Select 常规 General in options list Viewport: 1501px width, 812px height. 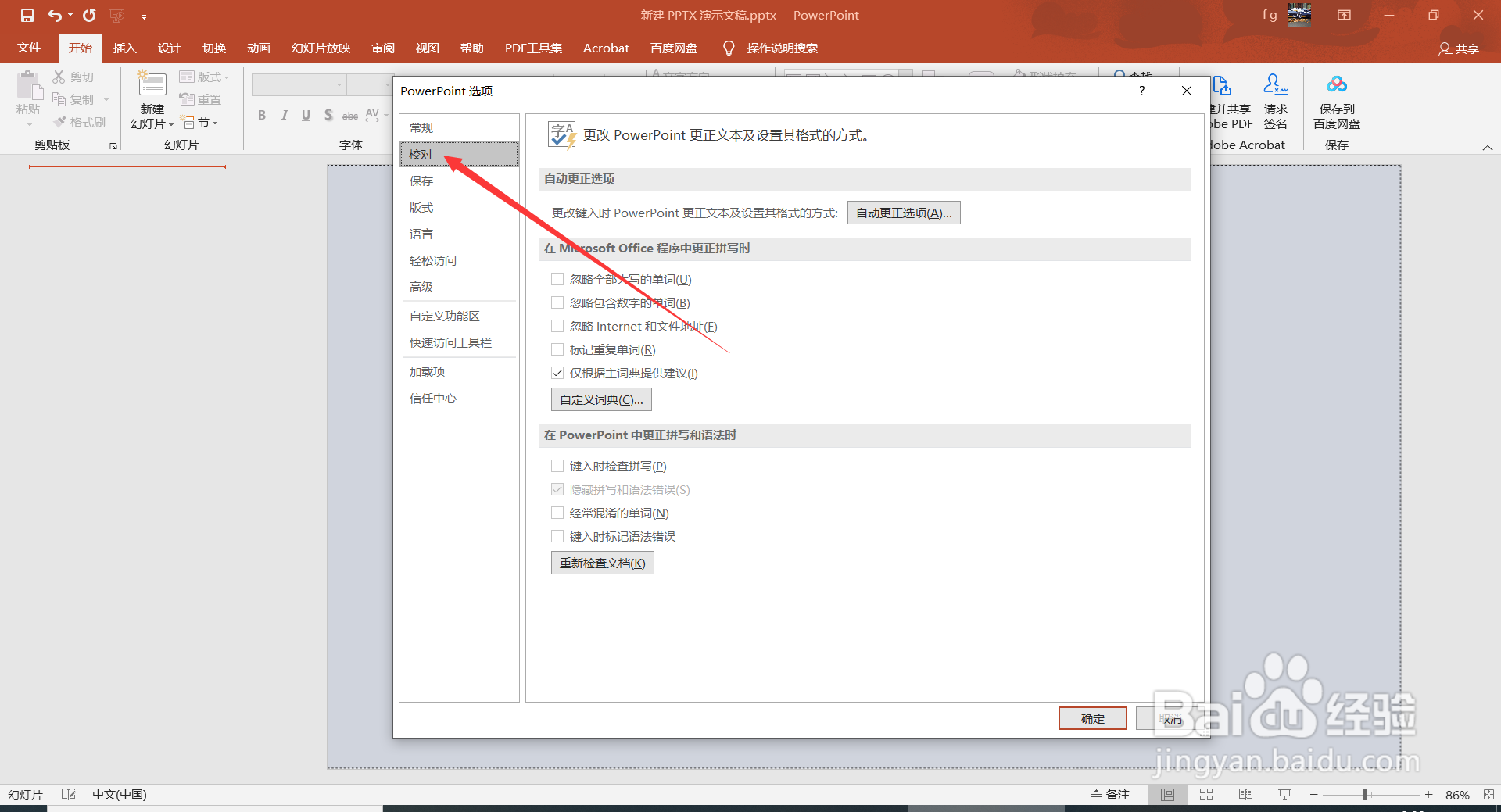click(x=459, y=127)
